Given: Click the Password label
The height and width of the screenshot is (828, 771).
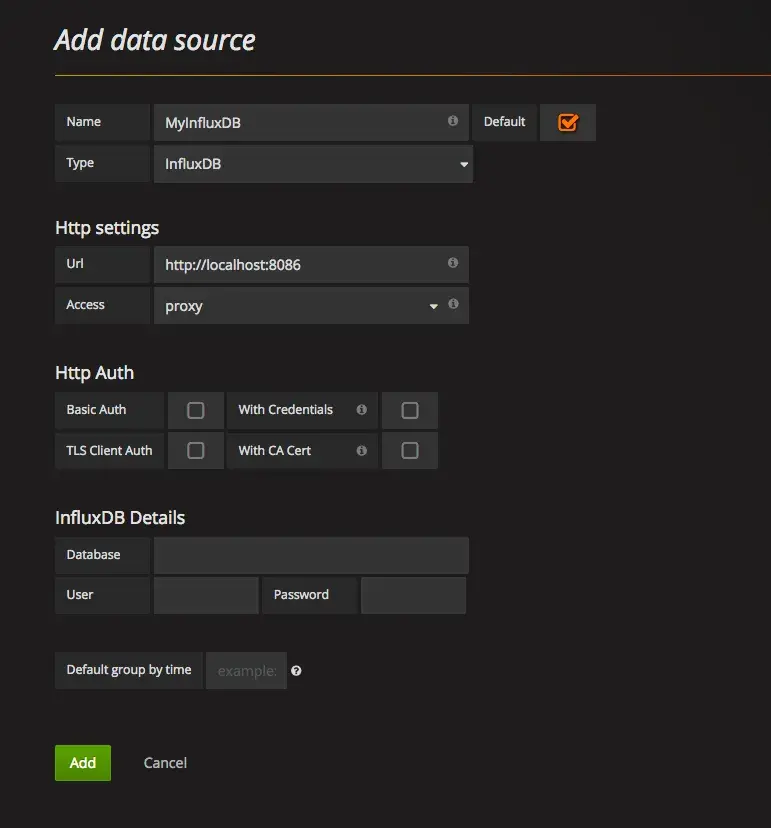Looking at the screenshot, I should click(301, 595).
